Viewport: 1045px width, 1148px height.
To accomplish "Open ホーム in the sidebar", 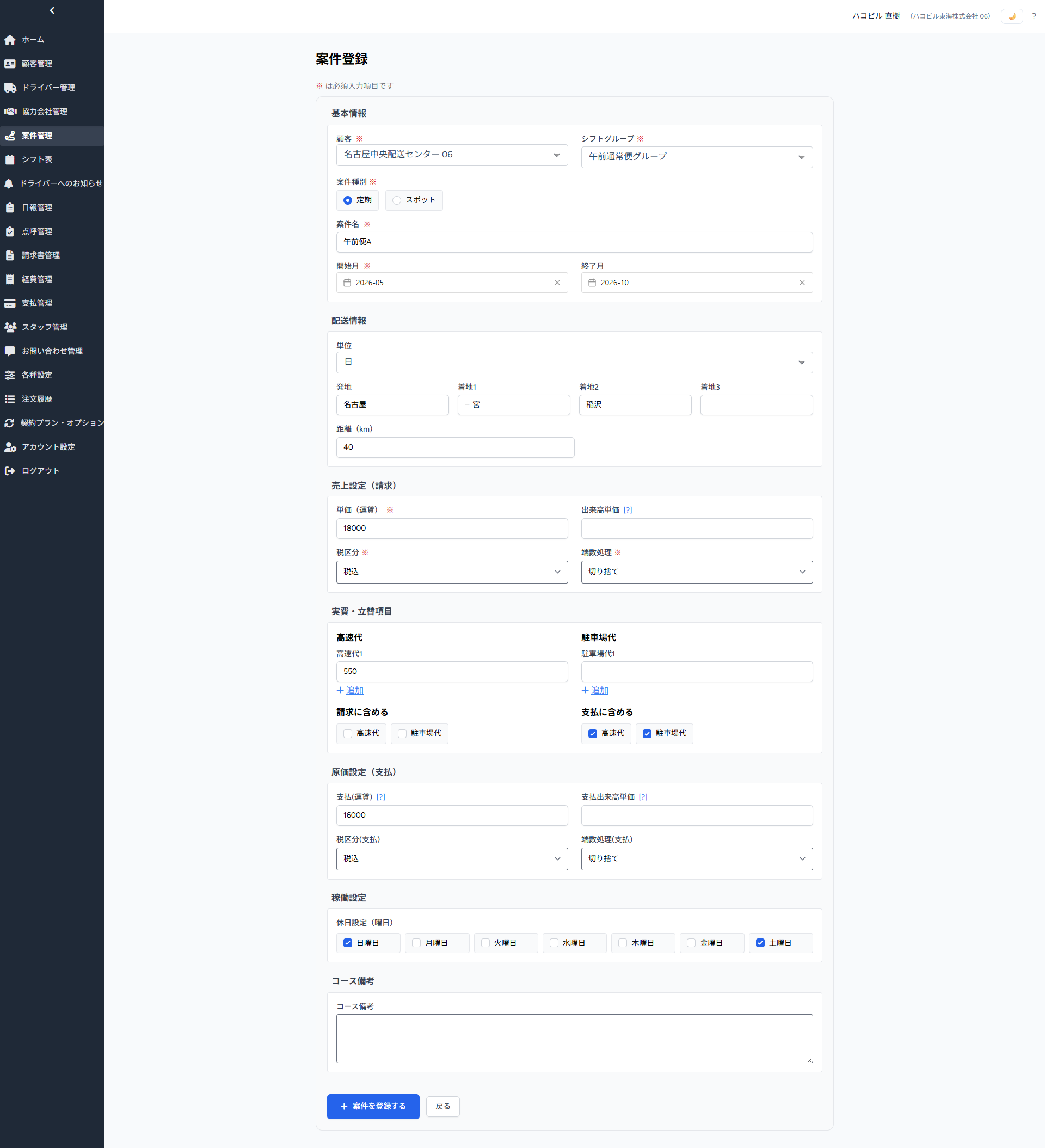I will click(x=52, y=40).
